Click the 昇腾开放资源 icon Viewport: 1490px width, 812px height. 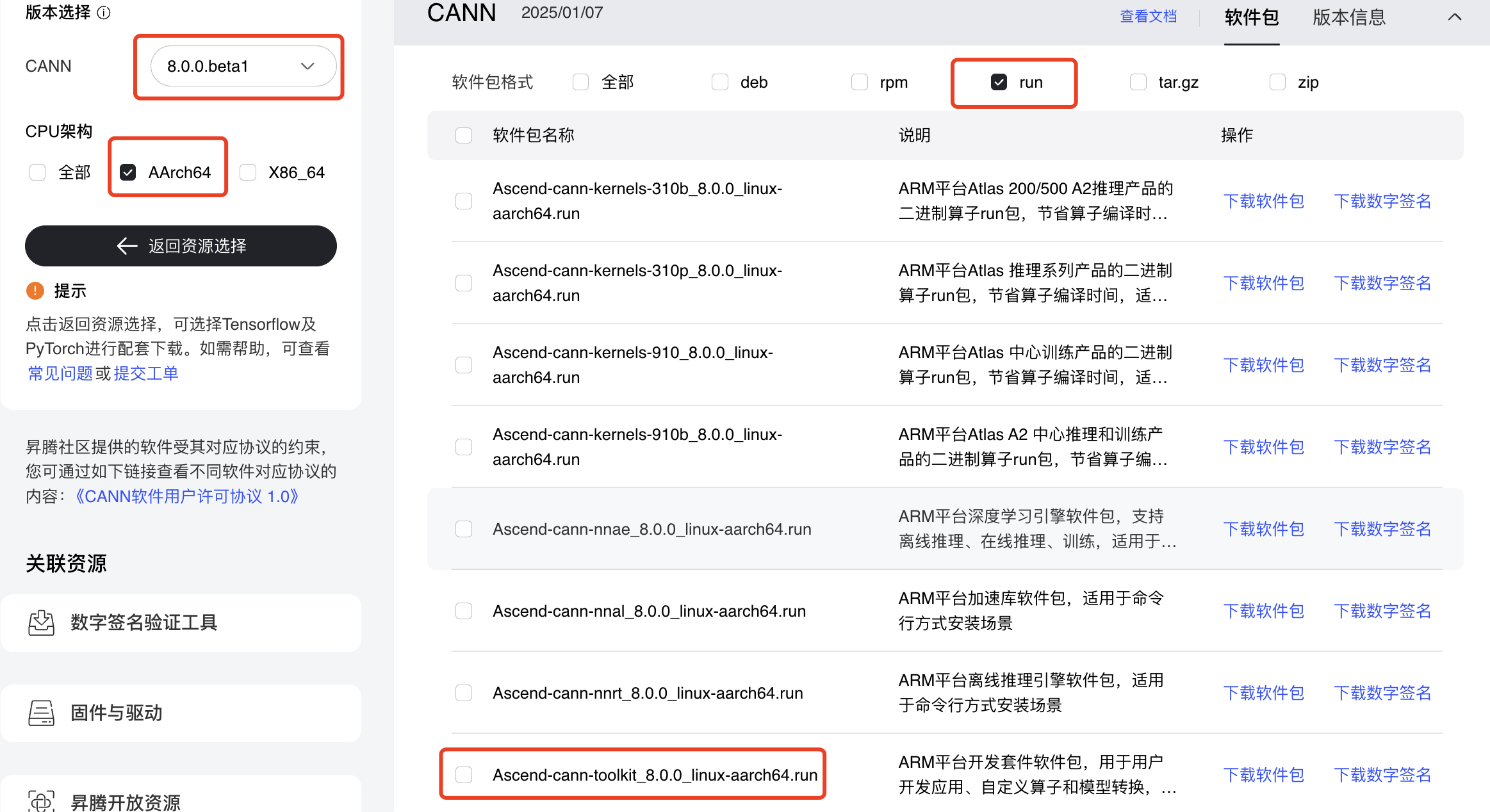click(x=42, y=801)
